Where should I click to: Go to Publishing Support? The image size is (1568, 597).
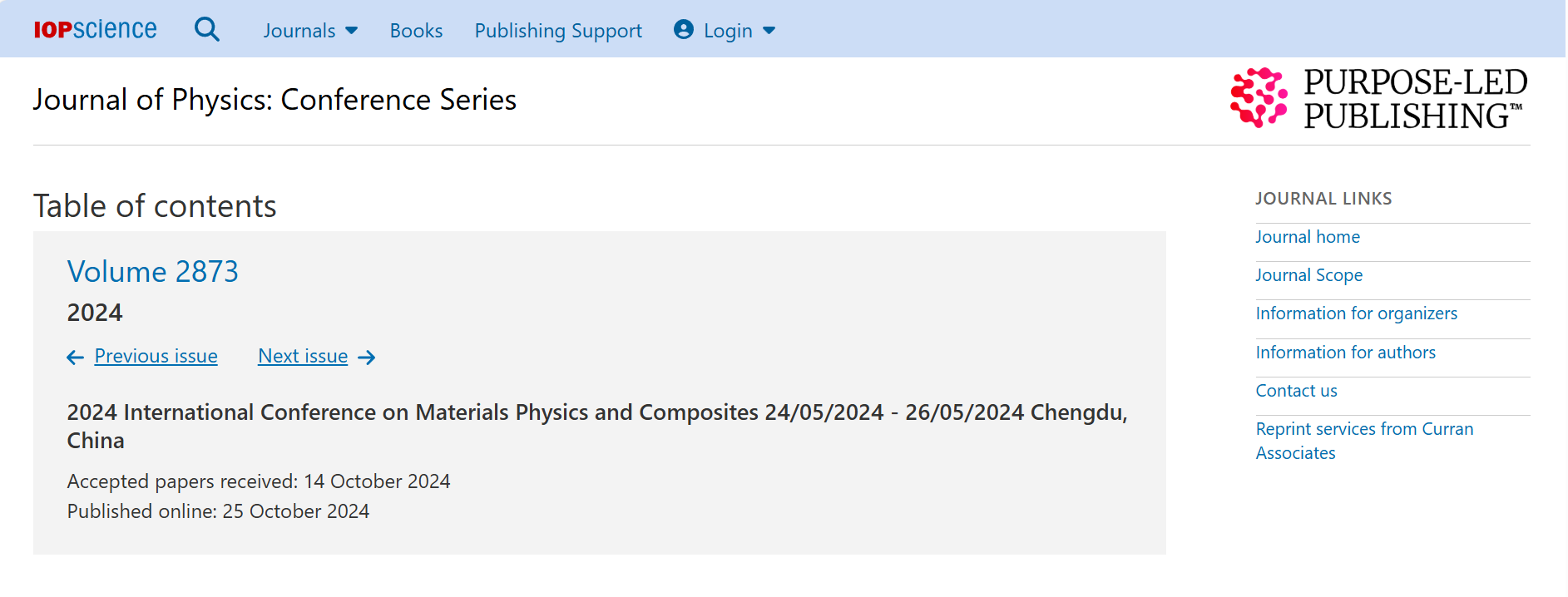coord(558,31)
